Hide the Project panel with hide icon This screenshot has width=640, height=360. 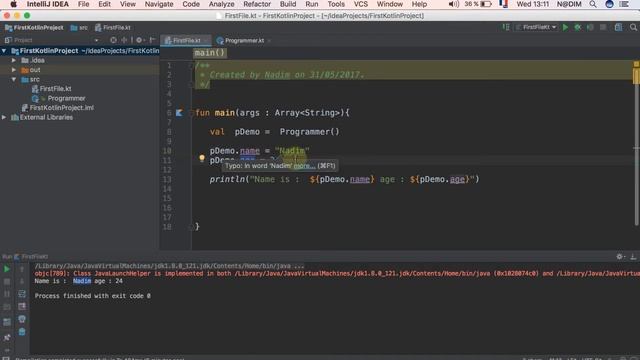pyautogui.click(x=152, y=40)
